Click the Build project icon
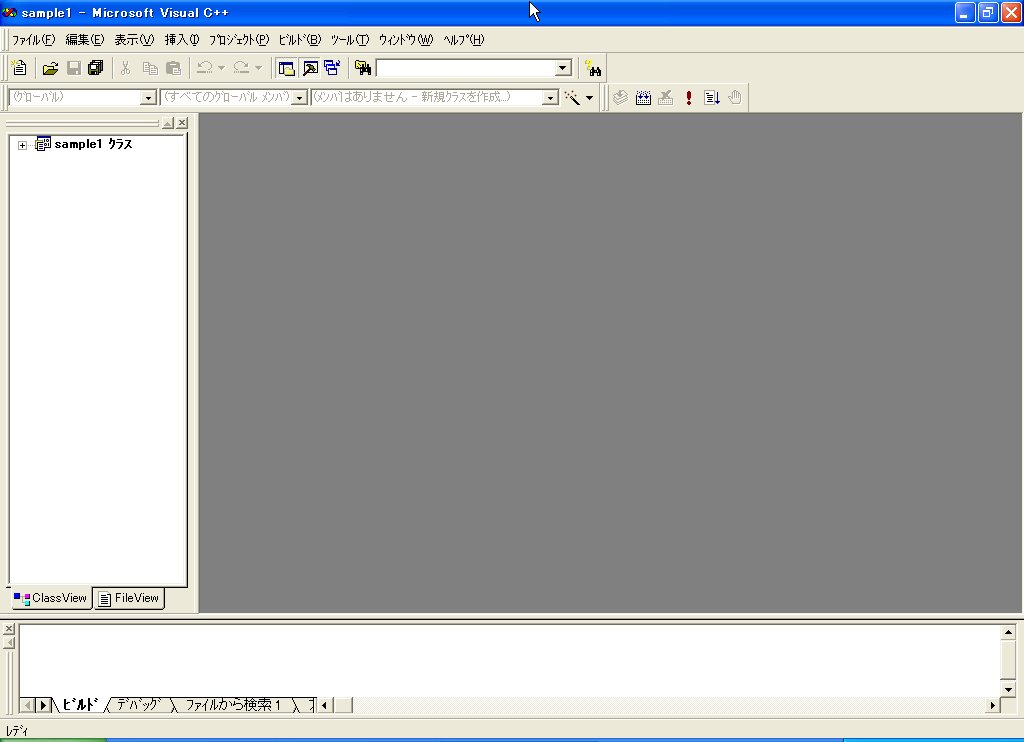The height and width of the screenshot is (742, 1024). coord(643,97)
